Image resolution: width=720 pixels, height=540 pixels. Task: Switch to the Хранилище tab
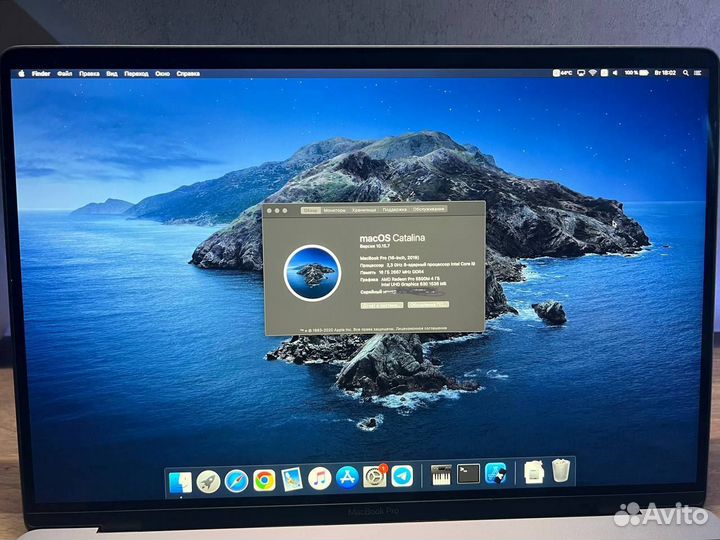(x=364, y=210)
